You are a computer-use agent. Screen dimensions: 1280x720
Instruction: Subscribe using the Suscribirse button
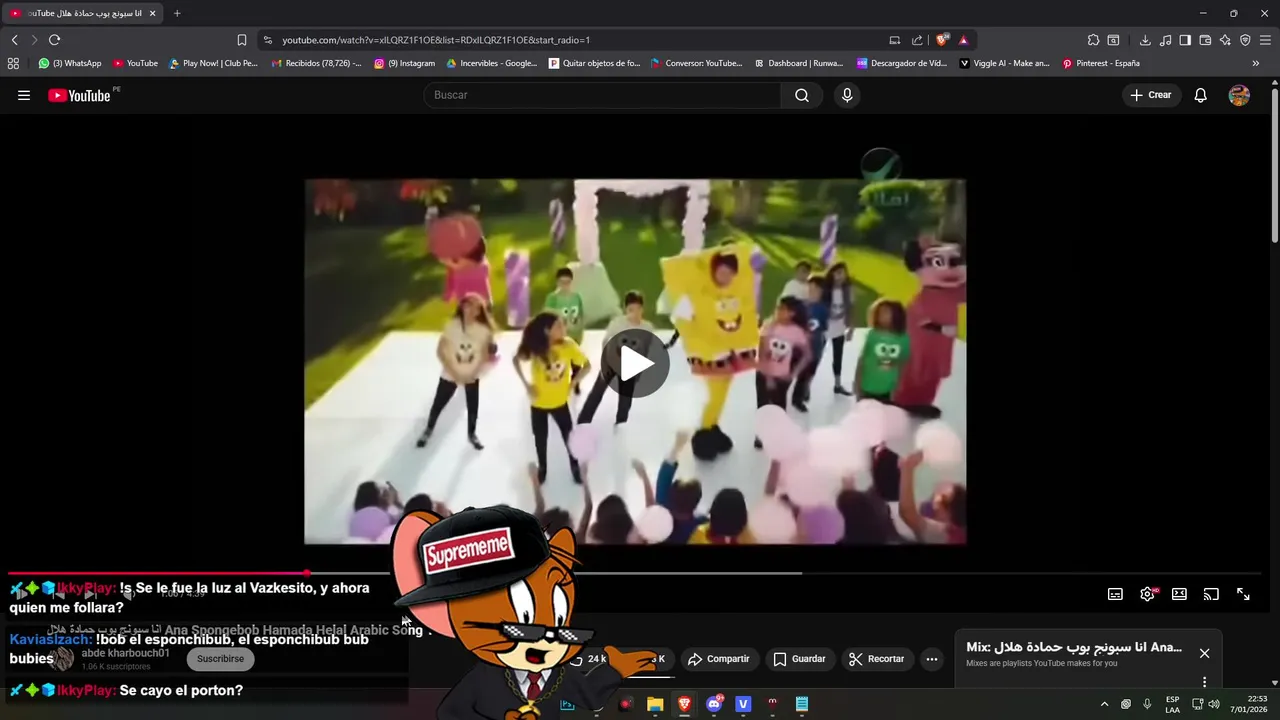coord(220,659)
